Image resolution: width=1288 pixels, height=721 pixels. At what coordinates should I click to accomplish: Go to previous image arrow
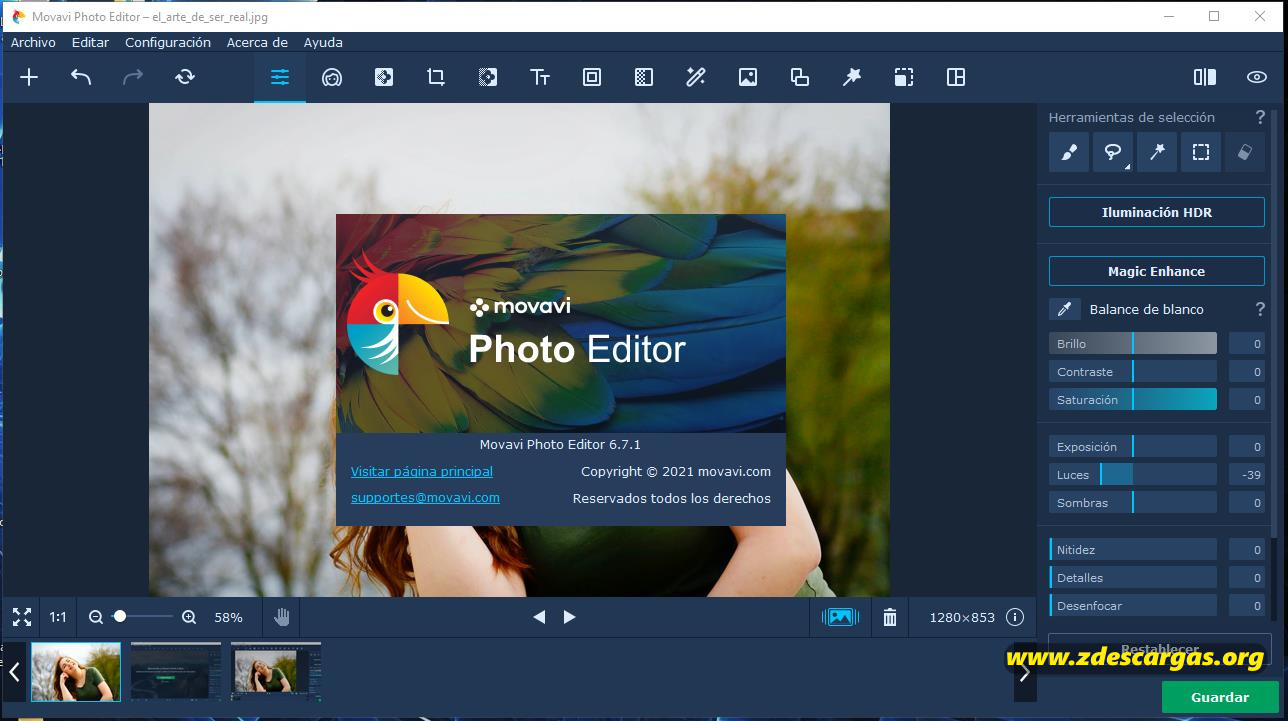(539, 617)
